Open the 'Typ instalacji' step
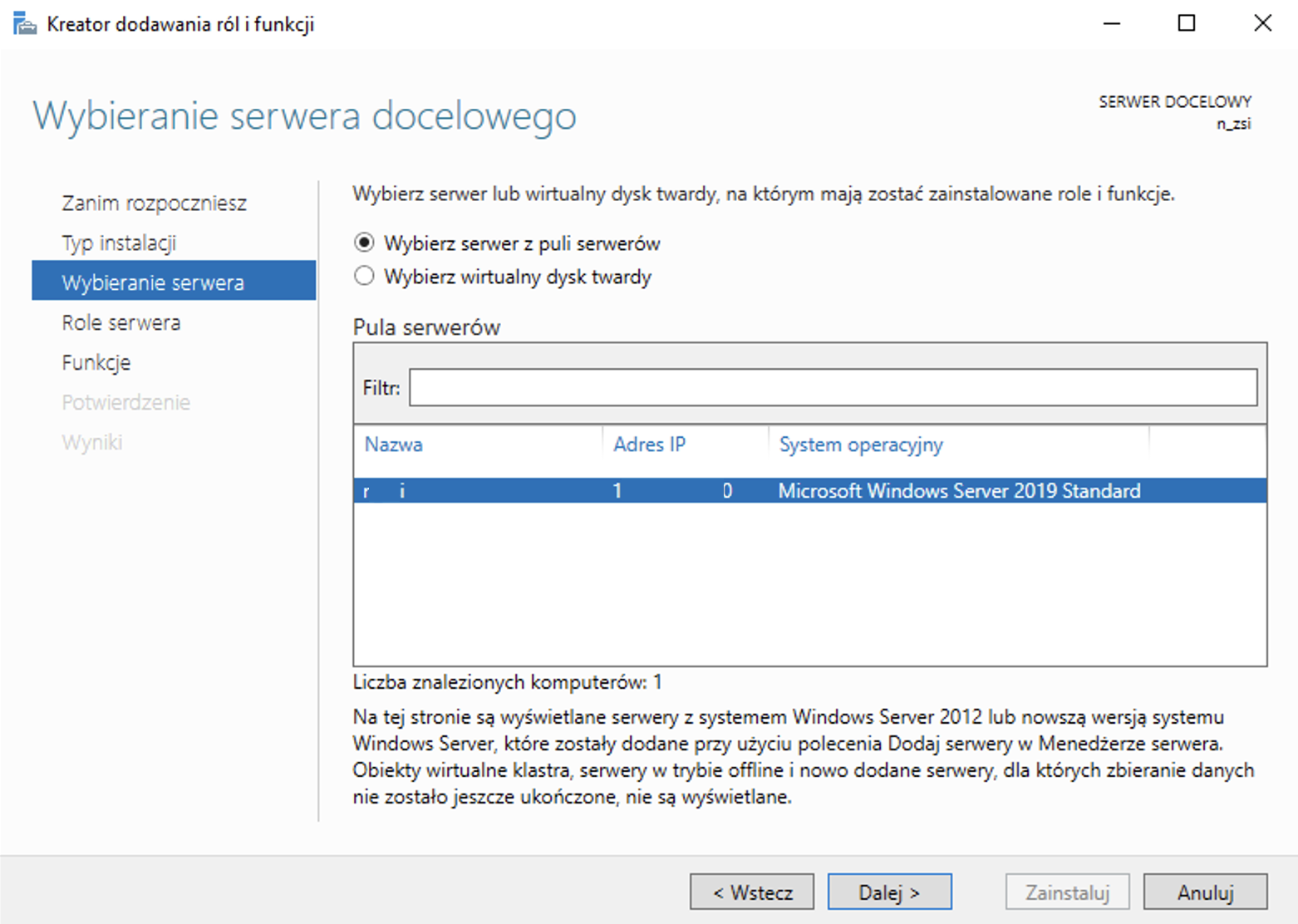The image size is (1298, 924). (119, 243)
